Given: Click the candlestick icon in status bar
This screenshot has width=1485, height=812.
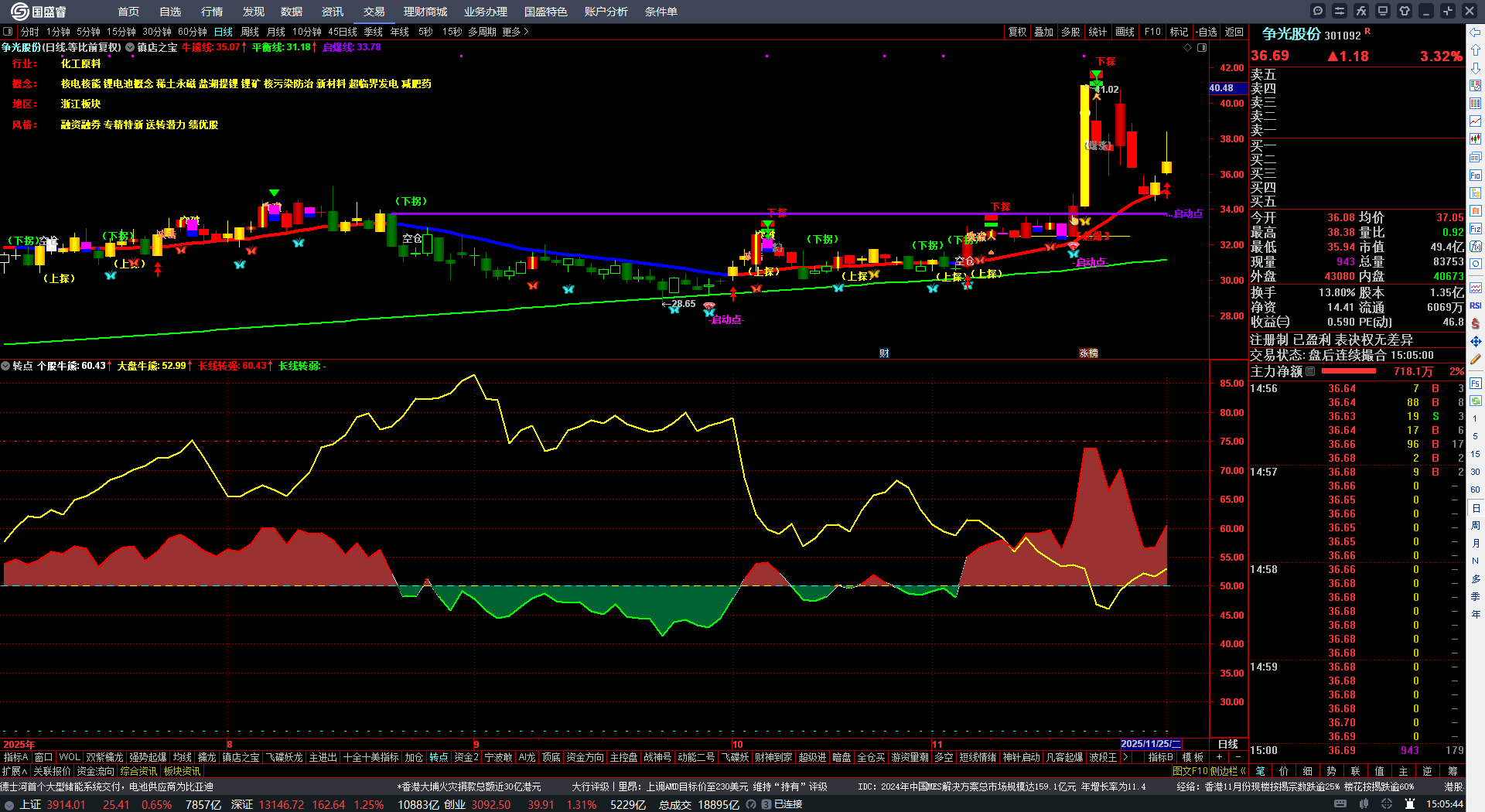Looking at the screenshot, I should coord(1364,804).
